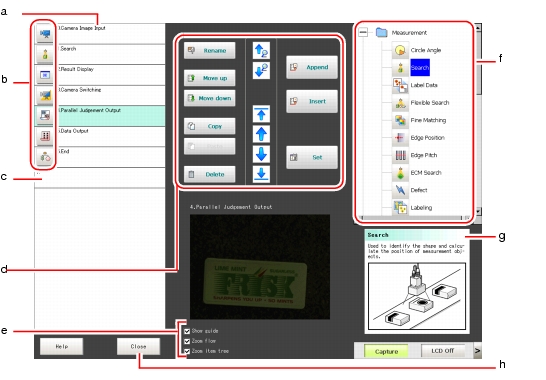This screenshot has width=546, height=380.
Task: Jump to bottom of flow arrow
Action: click(x=261, y=174)
